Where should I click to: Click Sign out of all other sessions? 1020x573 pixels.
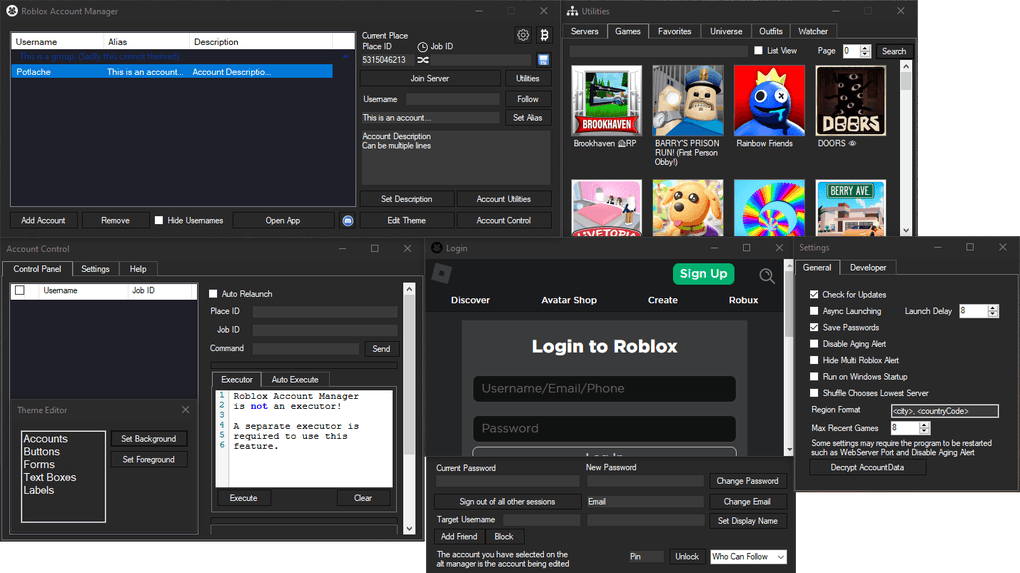pyautogui.click(x=507, y=502)
